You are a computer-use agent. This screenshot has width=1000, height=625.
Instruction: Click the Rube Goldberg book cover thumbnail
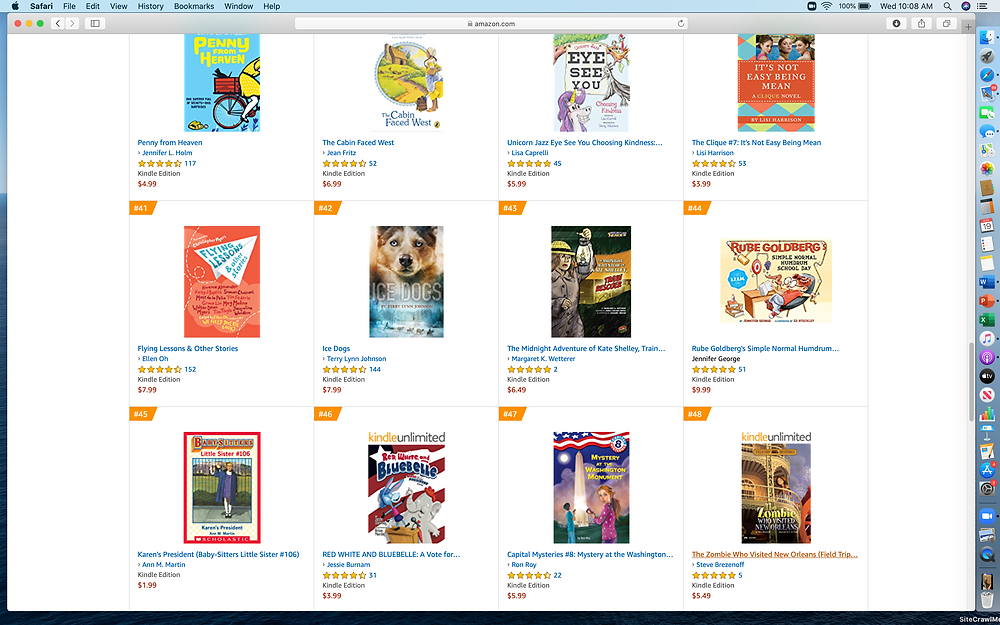(776, 281)
